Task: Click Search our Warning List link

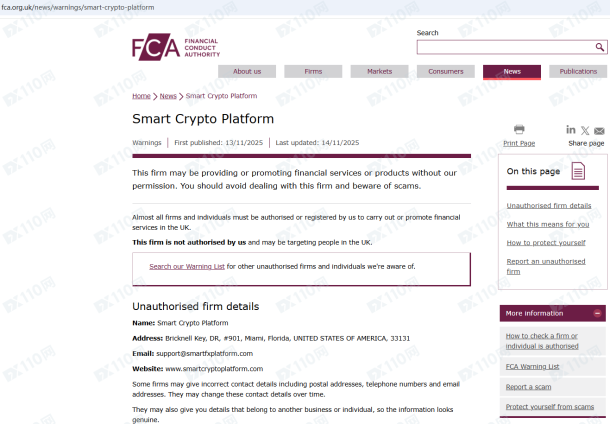Action: [x=186, y=266]
